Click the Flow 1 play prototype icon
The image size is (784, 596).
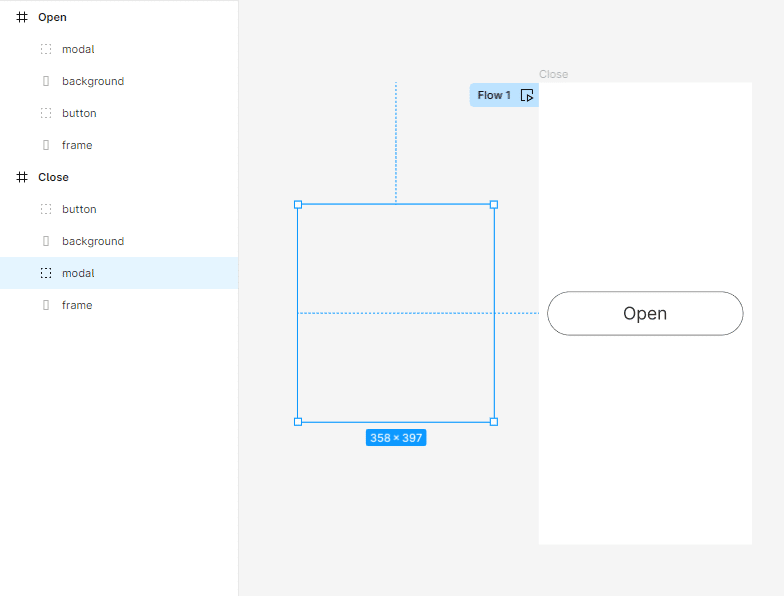(x=527, y=95)
